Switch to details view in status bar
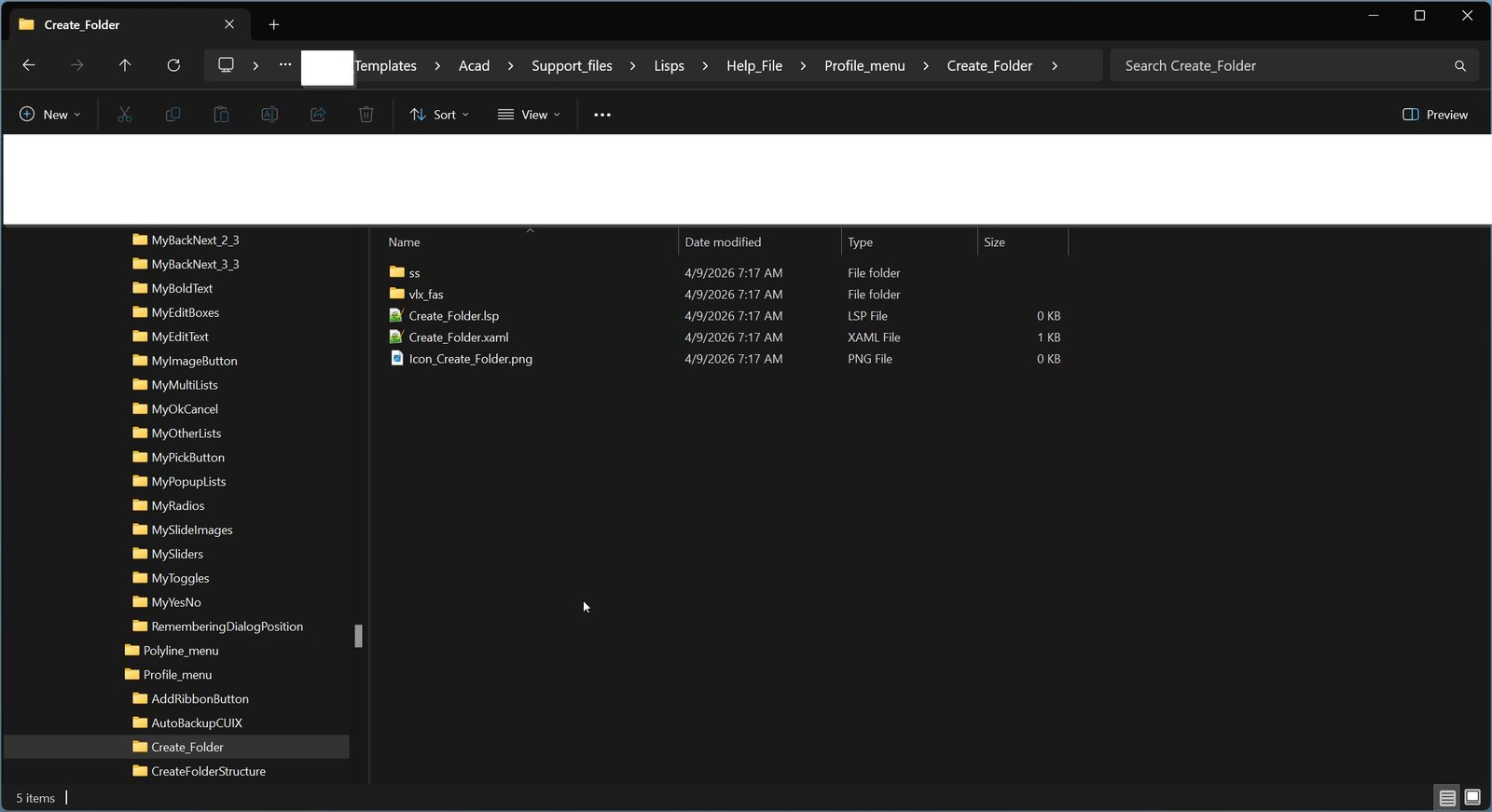Image resolution: width=1492 pixels, height=812 pixels. click(1447, 798)
